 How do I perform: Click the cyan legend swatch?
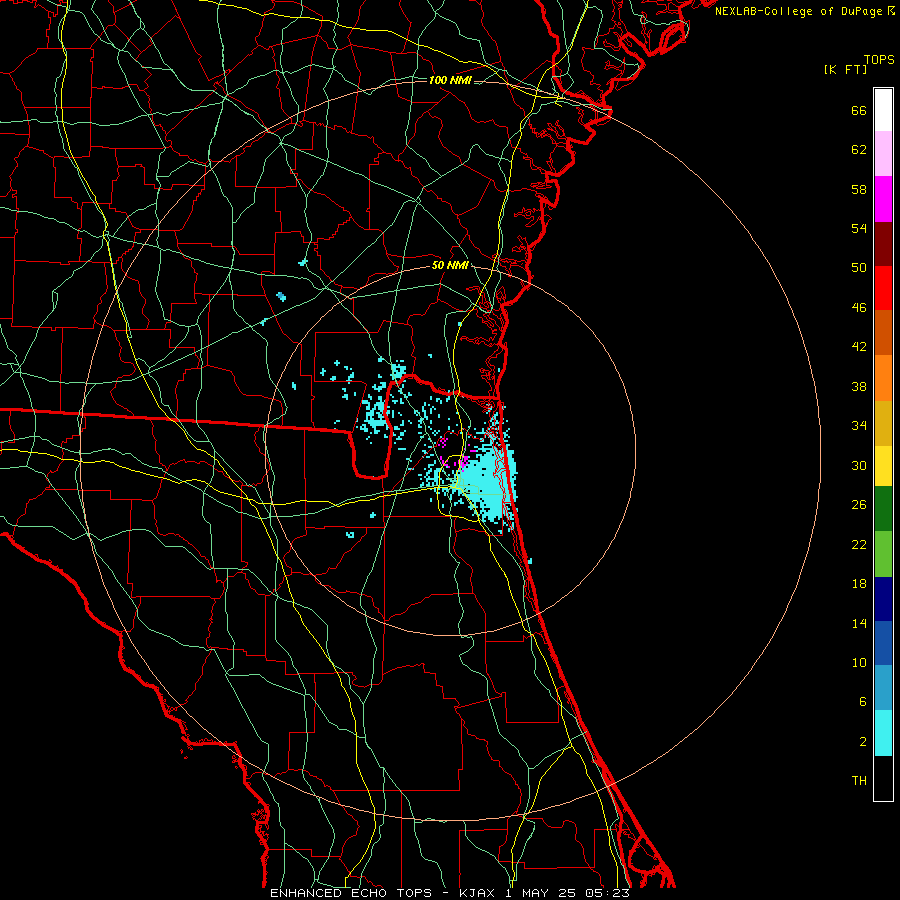[883, 733]
